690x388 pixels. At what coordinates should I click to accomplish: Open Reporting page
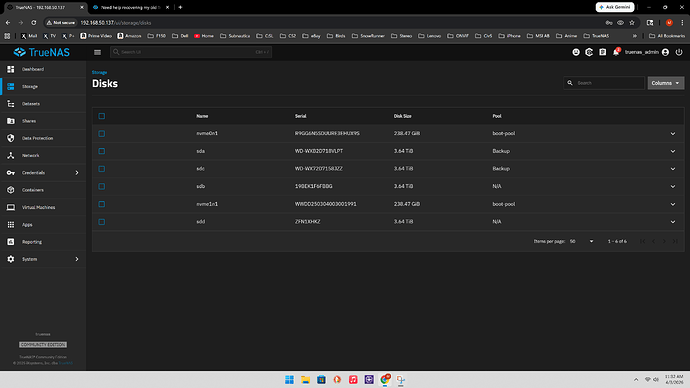(x=43, y=242)
